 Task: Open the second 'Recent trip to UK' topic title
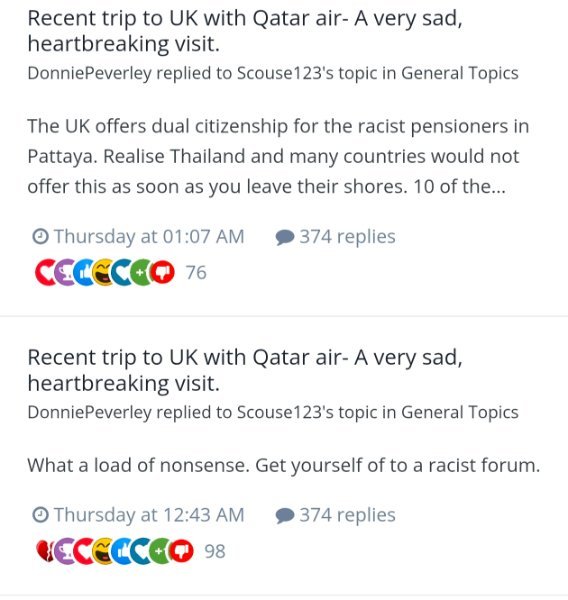245,370
